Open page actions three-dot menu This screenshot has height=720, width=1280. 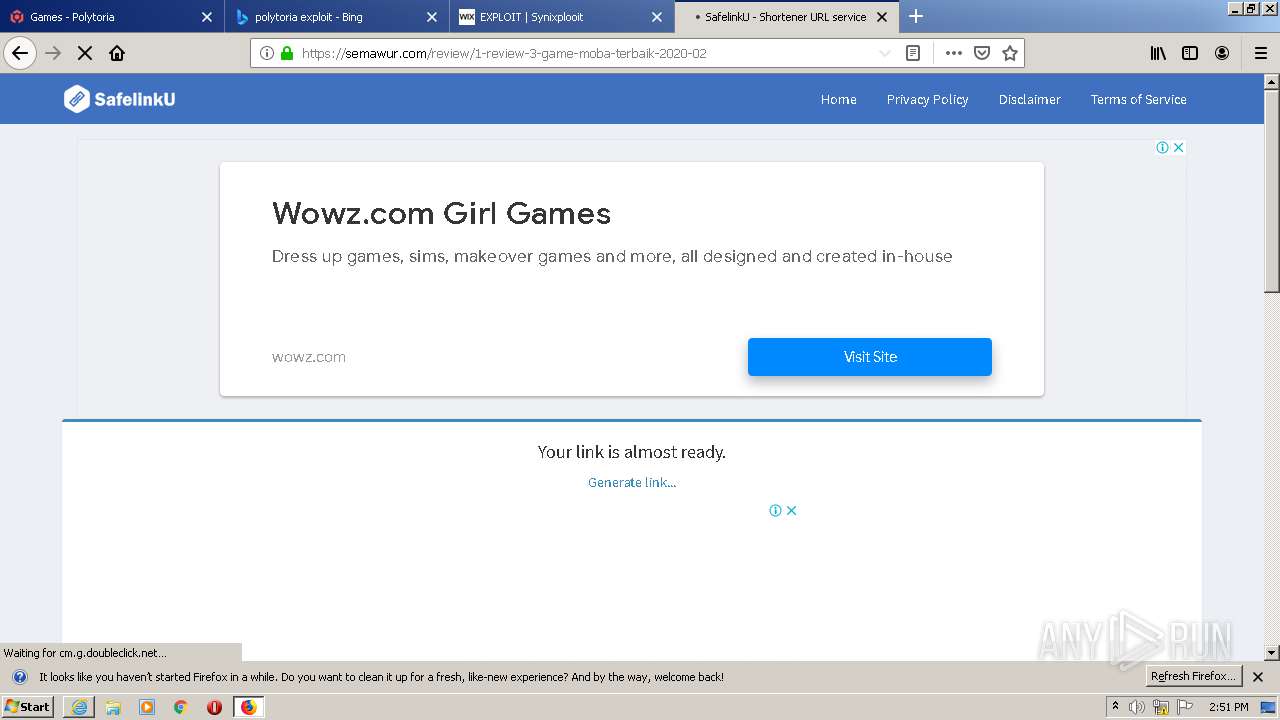pos(954,53)
